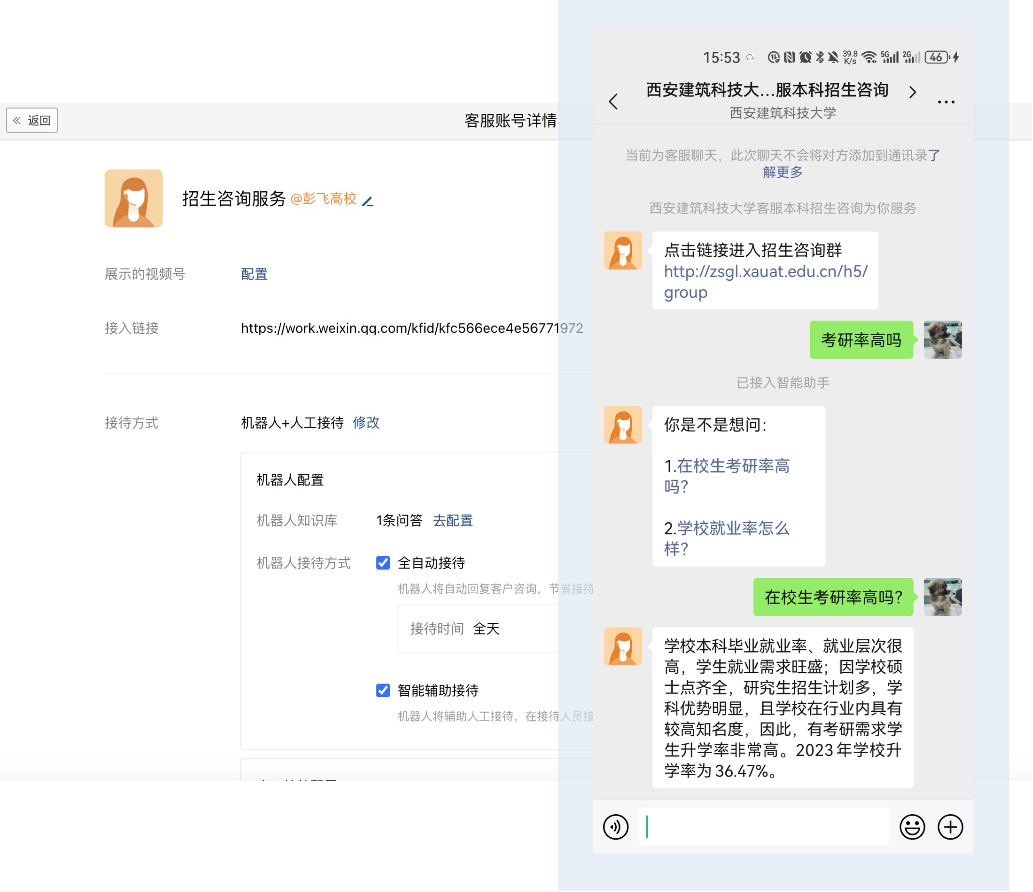Open more options via the ellipsis icon

coord(946,102)
